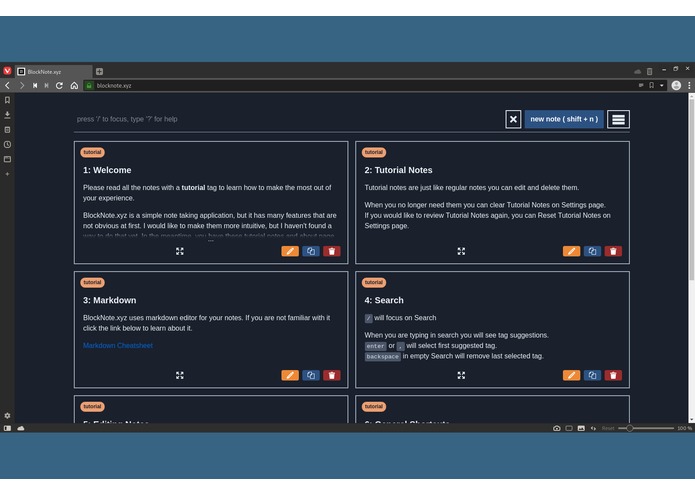Open the Window side panel

[7, 159]
